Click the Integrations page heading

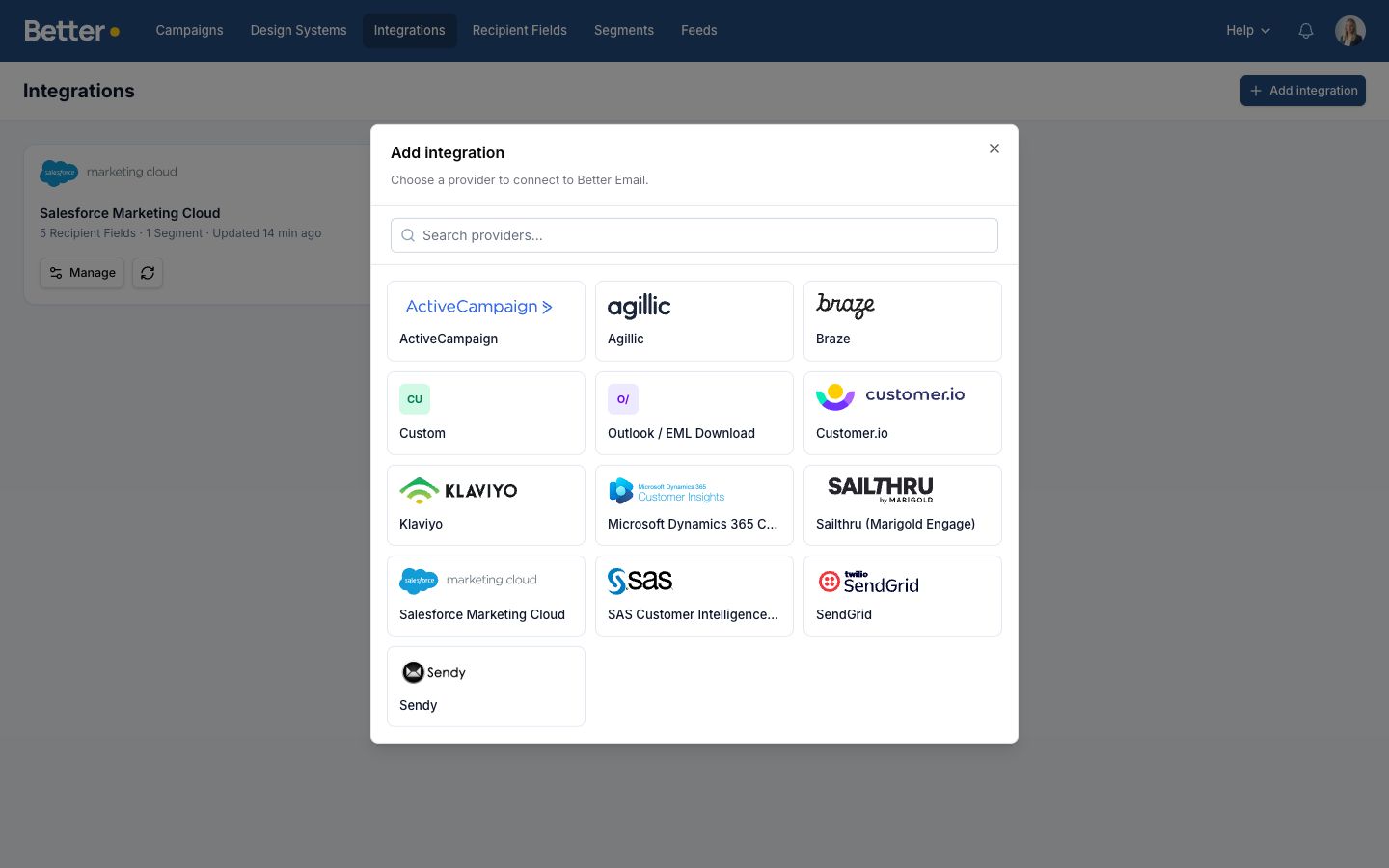79,91
